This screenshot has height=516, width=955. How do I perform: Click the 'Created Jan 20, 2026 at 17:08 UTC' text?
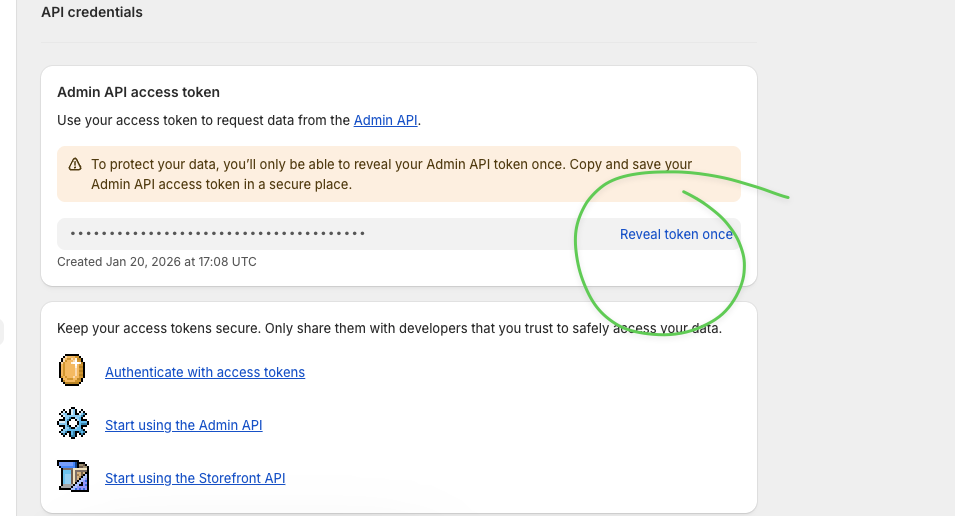tap(157, 262)
